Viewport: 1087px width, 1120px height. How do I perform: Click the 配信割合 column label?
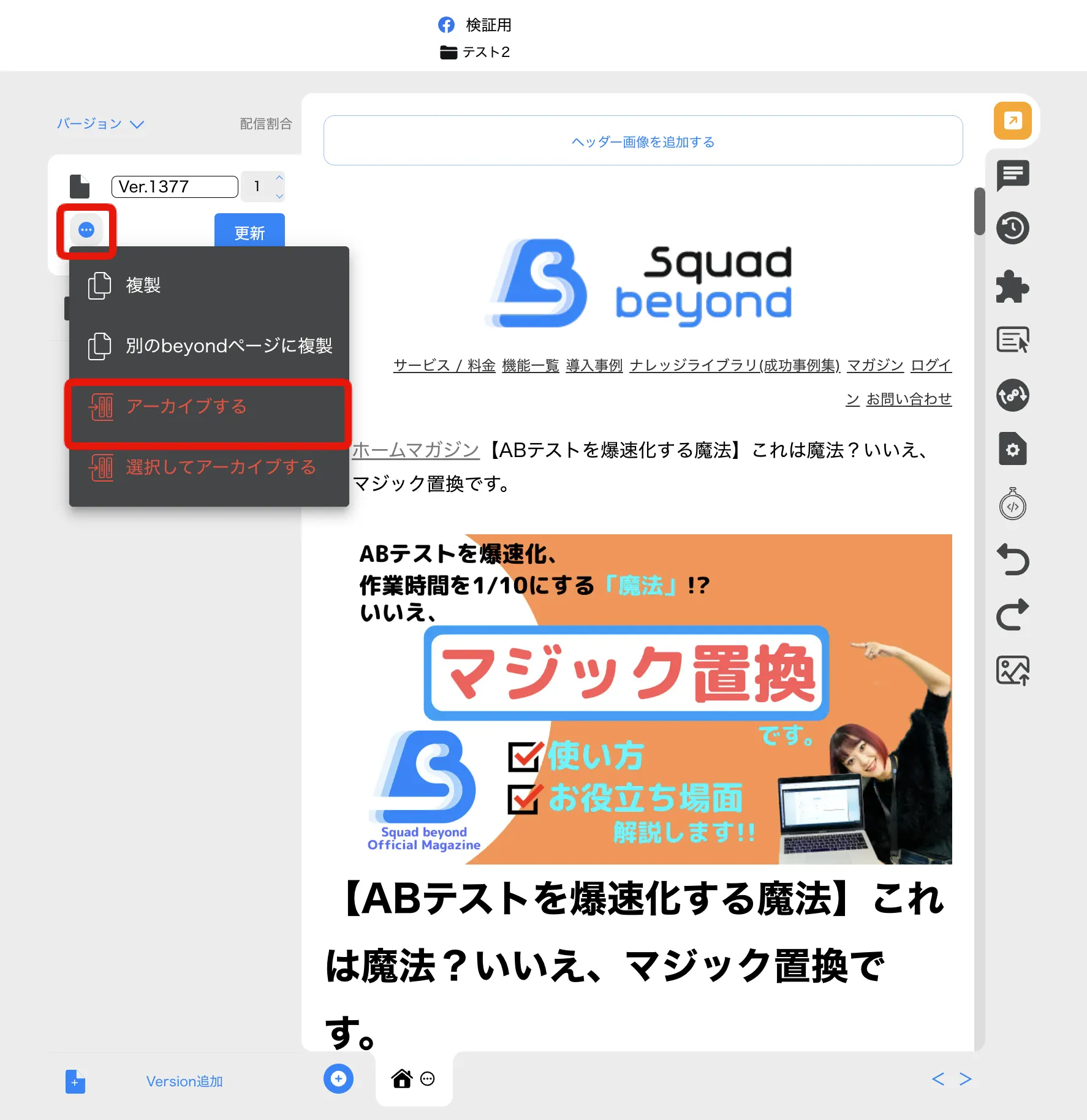[266, 124]
